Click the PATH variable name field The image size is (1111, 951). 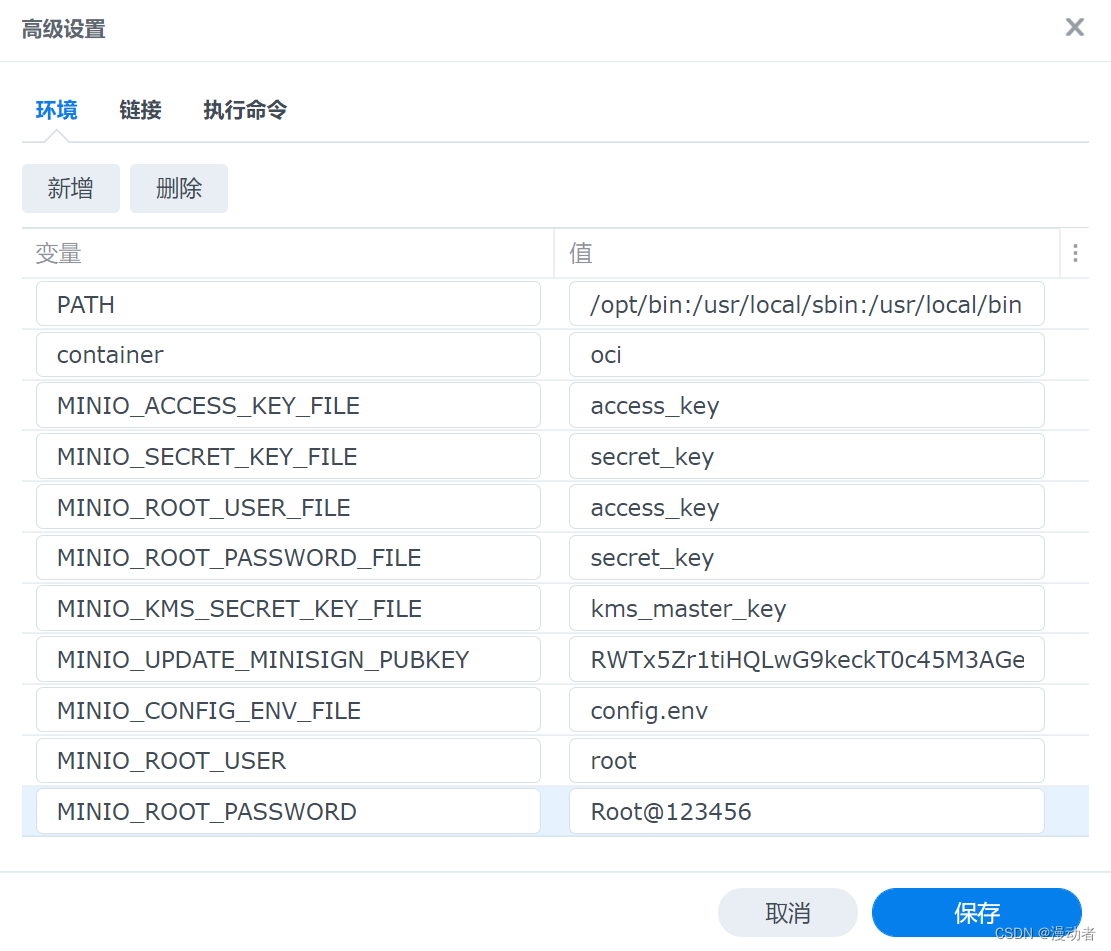288,304
